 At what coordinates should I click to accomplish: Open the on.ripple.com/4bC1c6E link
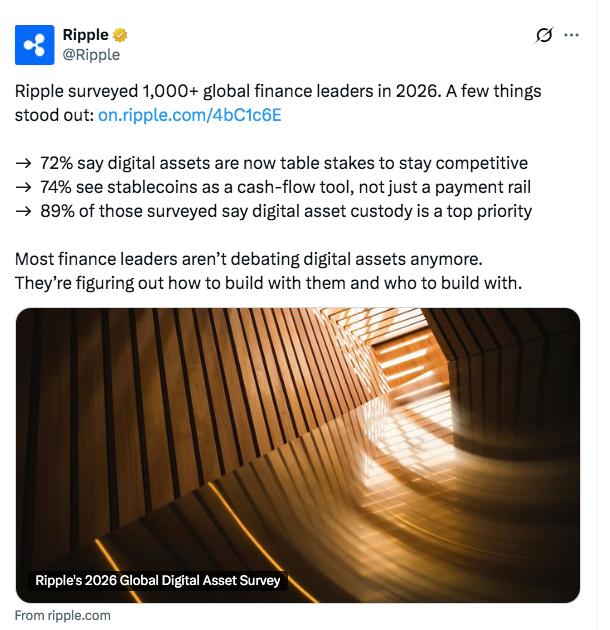(x=189, y=115)
